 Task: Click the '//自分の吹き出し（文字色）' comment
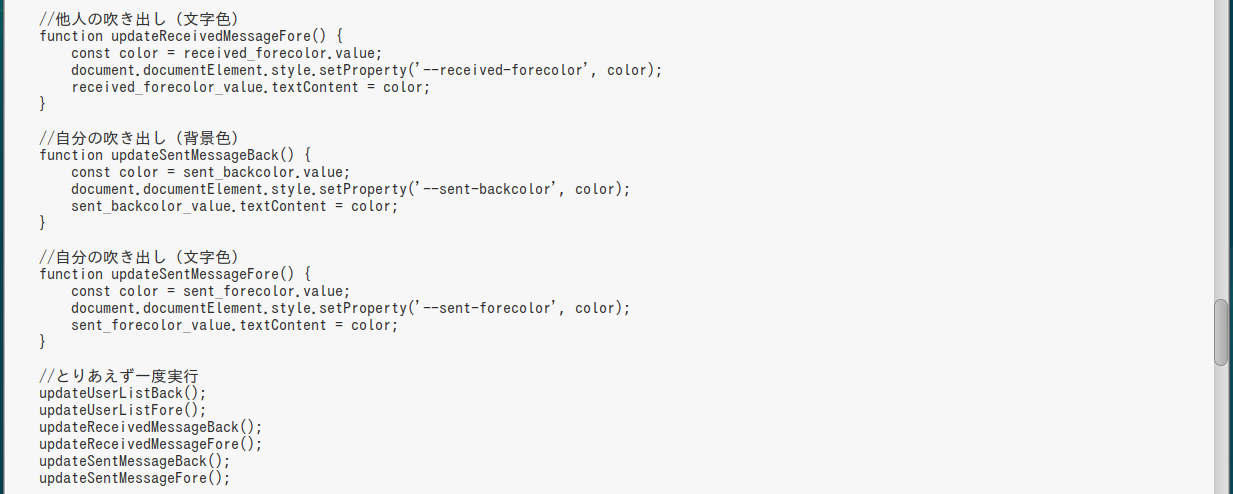pyautogui.click(x=138, y=257)
